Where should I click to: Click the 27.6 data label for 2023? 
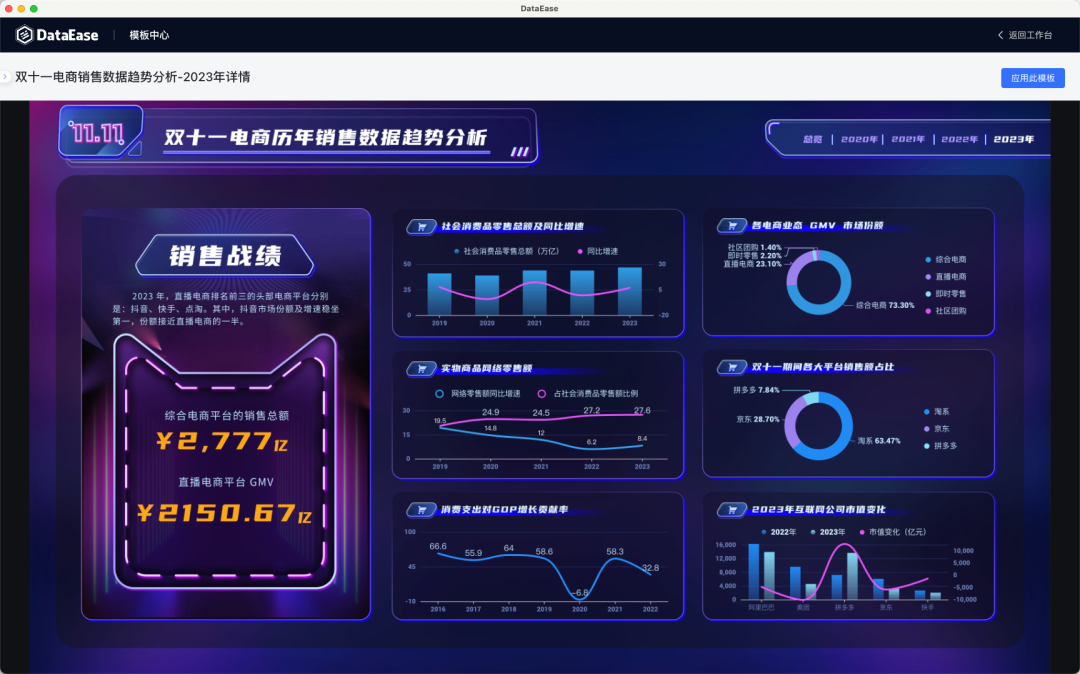642,410
